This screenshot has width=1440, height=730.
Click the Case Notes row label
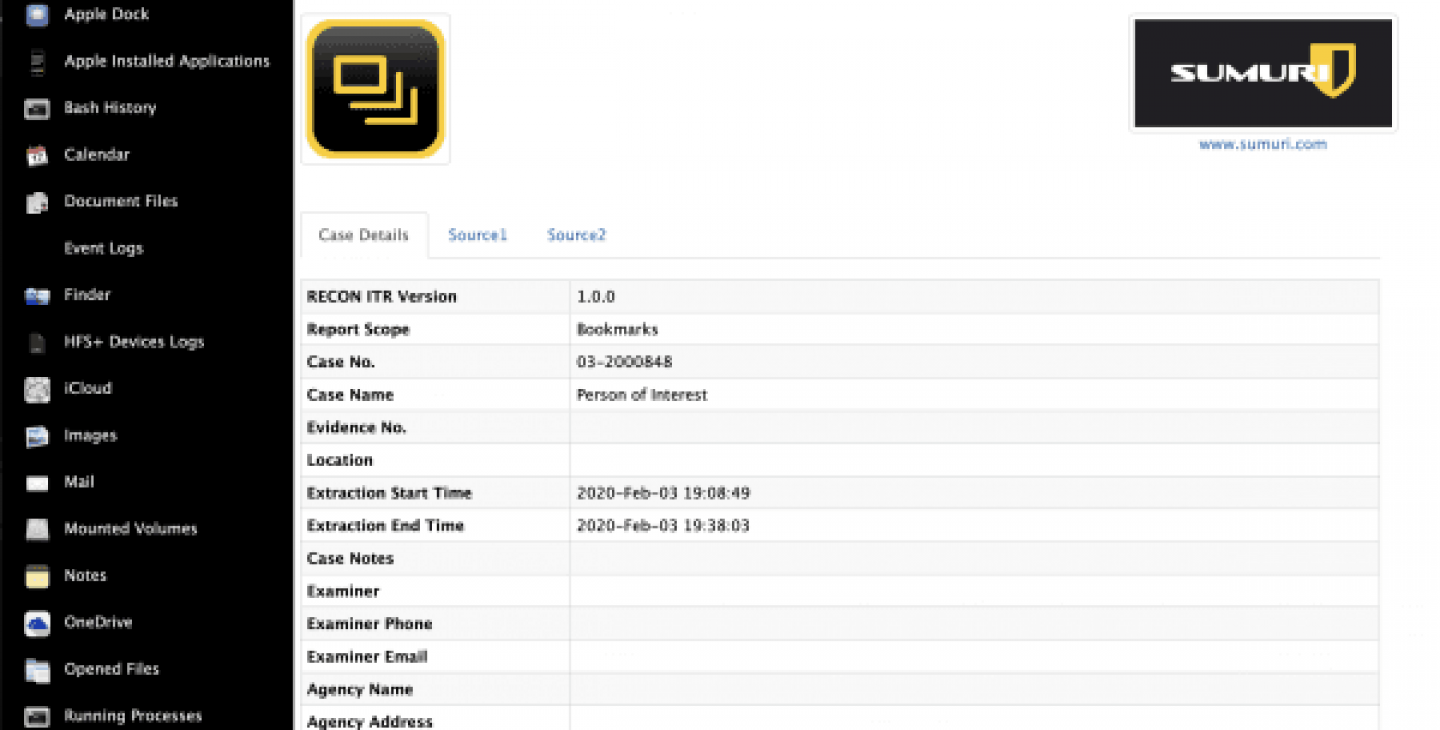tap(350, 559)
